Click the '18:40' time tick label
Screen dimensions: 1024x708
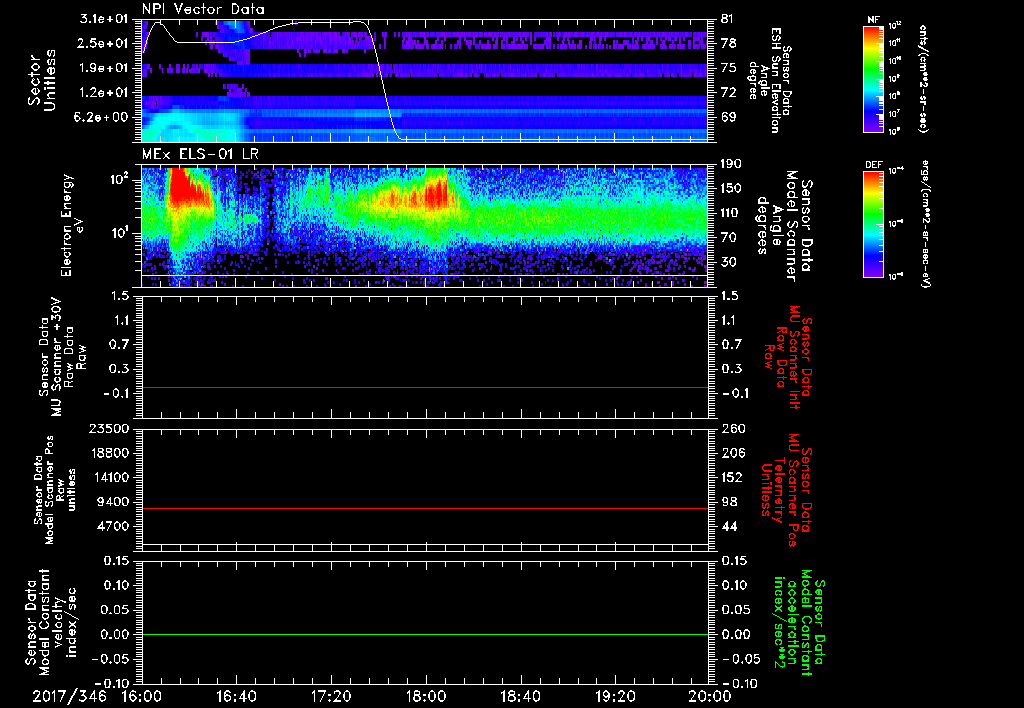coord(520,697)
